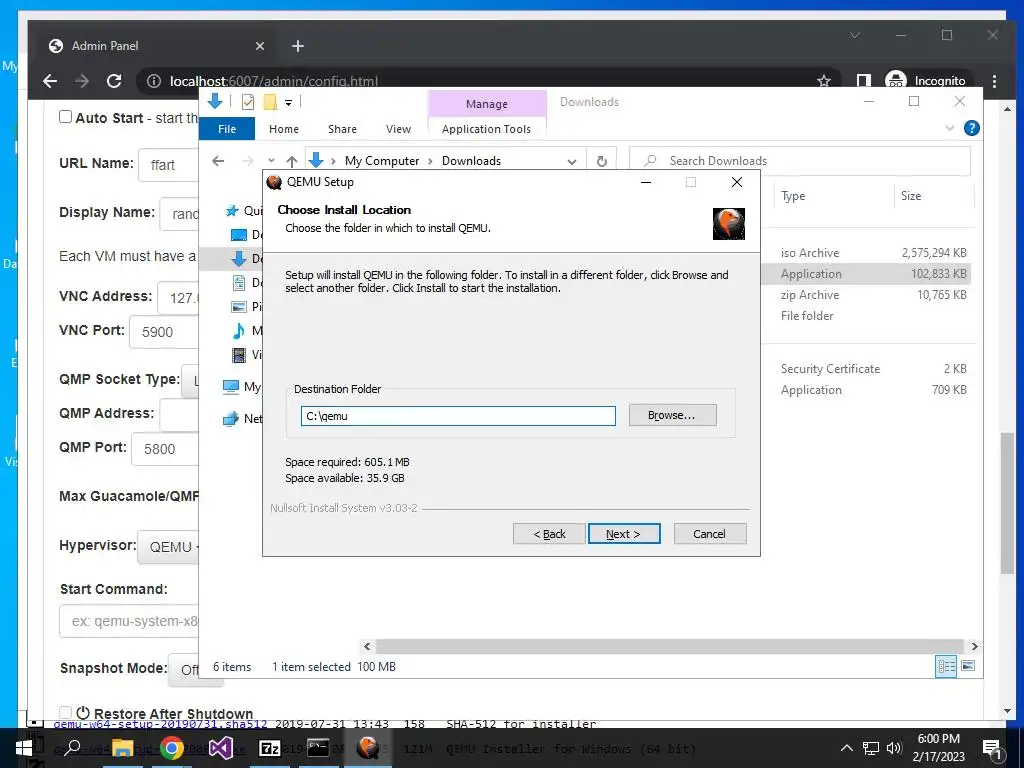The image size is (1024, 768).
Task: Expand the Explorer recent locations dropdown
Action: [x=271, y=161]
